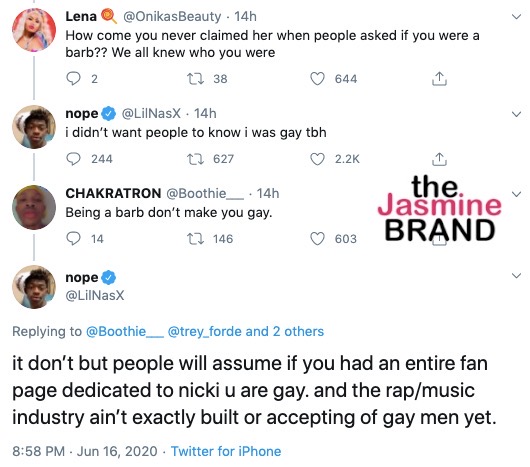Viewport: 530px width, 467px height.
Task: Retweet Lena's tweet with 38 retweets
Action: tap(195, 79)
